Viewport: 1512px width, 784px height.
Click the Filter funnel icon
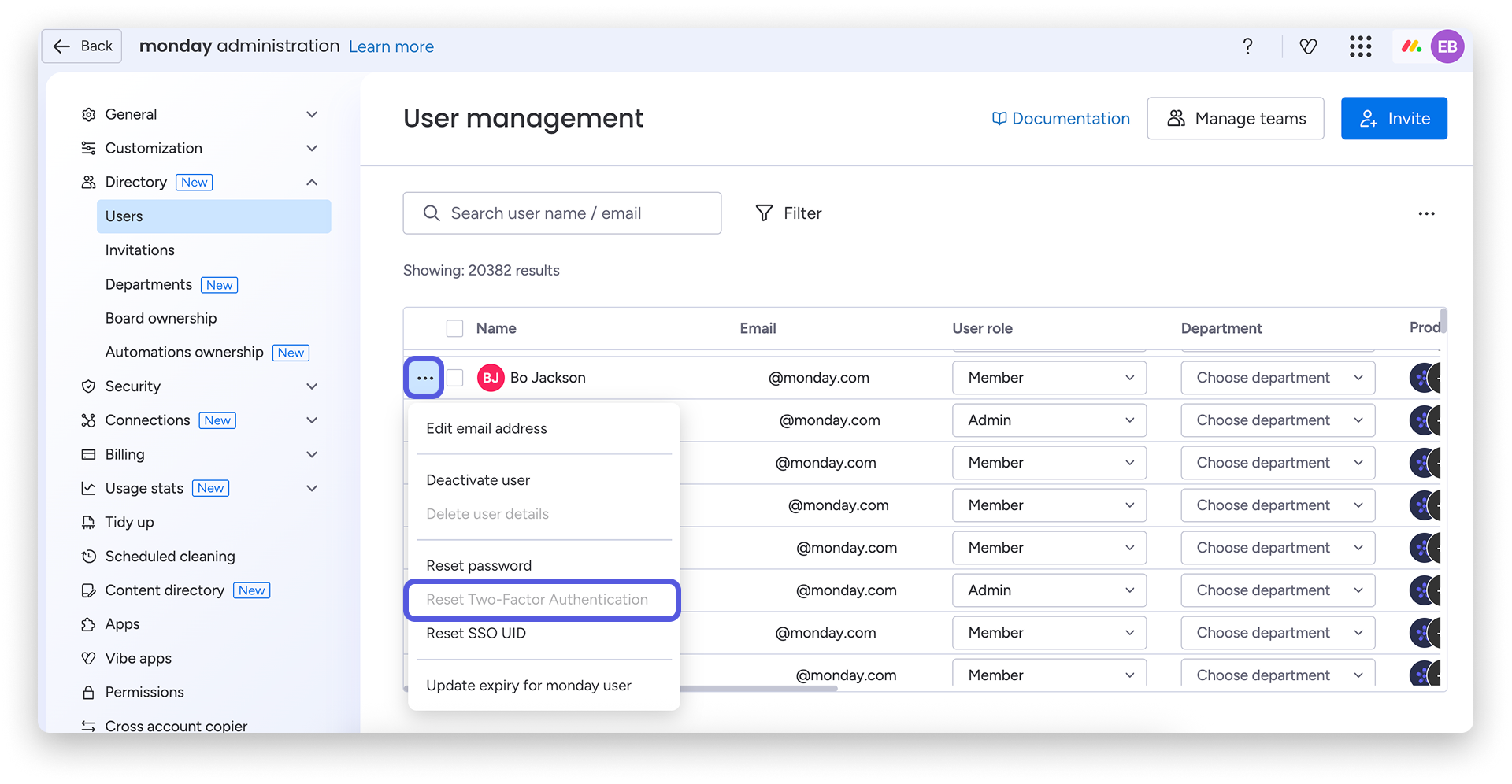click(x=764, y=213)
